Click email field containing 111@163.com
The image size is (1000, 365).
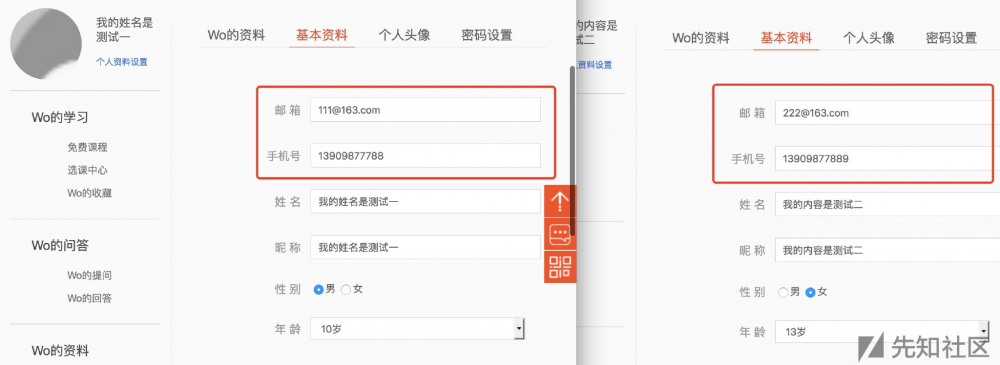click(x=425, y=110)
